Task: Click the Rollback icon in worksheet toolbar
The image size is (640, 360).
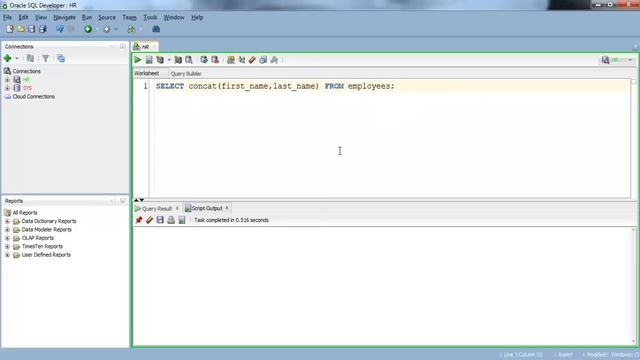Action: (x=215, y=60)
